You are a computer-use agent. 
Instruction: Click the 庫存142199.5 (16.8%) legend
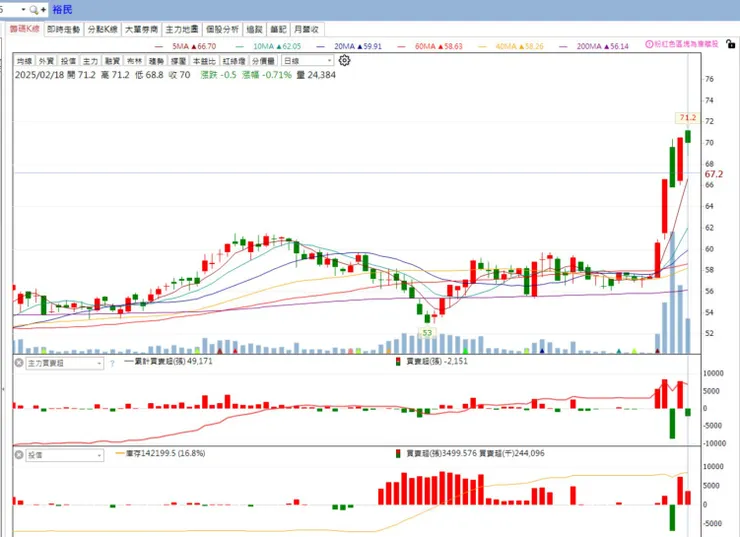coord(160,453)
